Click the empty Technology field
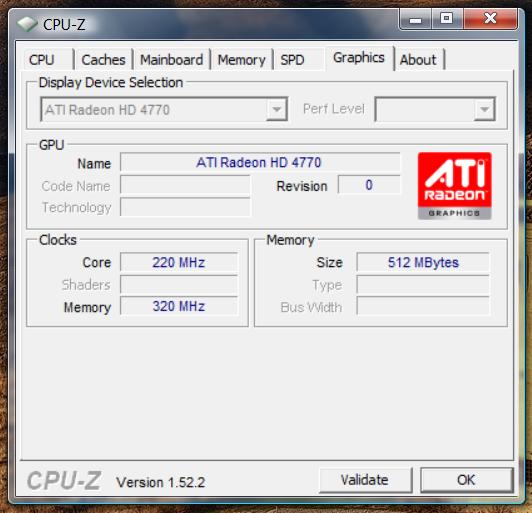Viewport: 532px width, 513px height. (x=185, y=207)
